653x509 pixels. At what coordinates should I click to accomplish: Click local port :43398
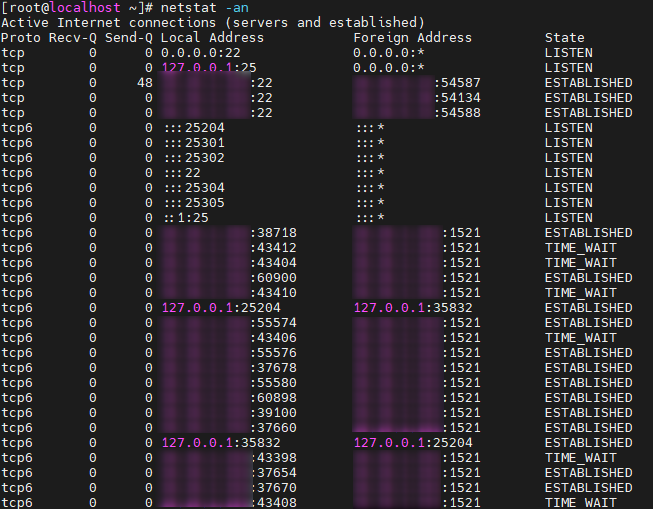tap(274, 458)
